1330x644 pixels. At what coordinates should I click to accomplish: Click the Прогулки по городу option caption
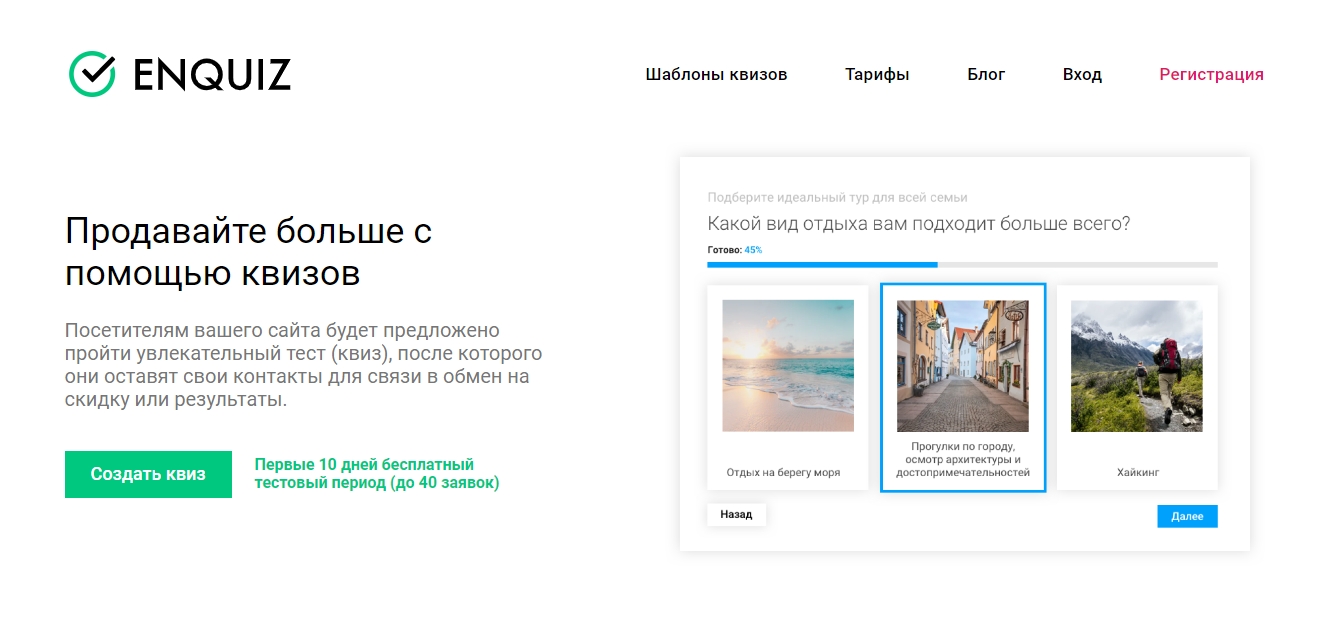(x=963, y=459)
